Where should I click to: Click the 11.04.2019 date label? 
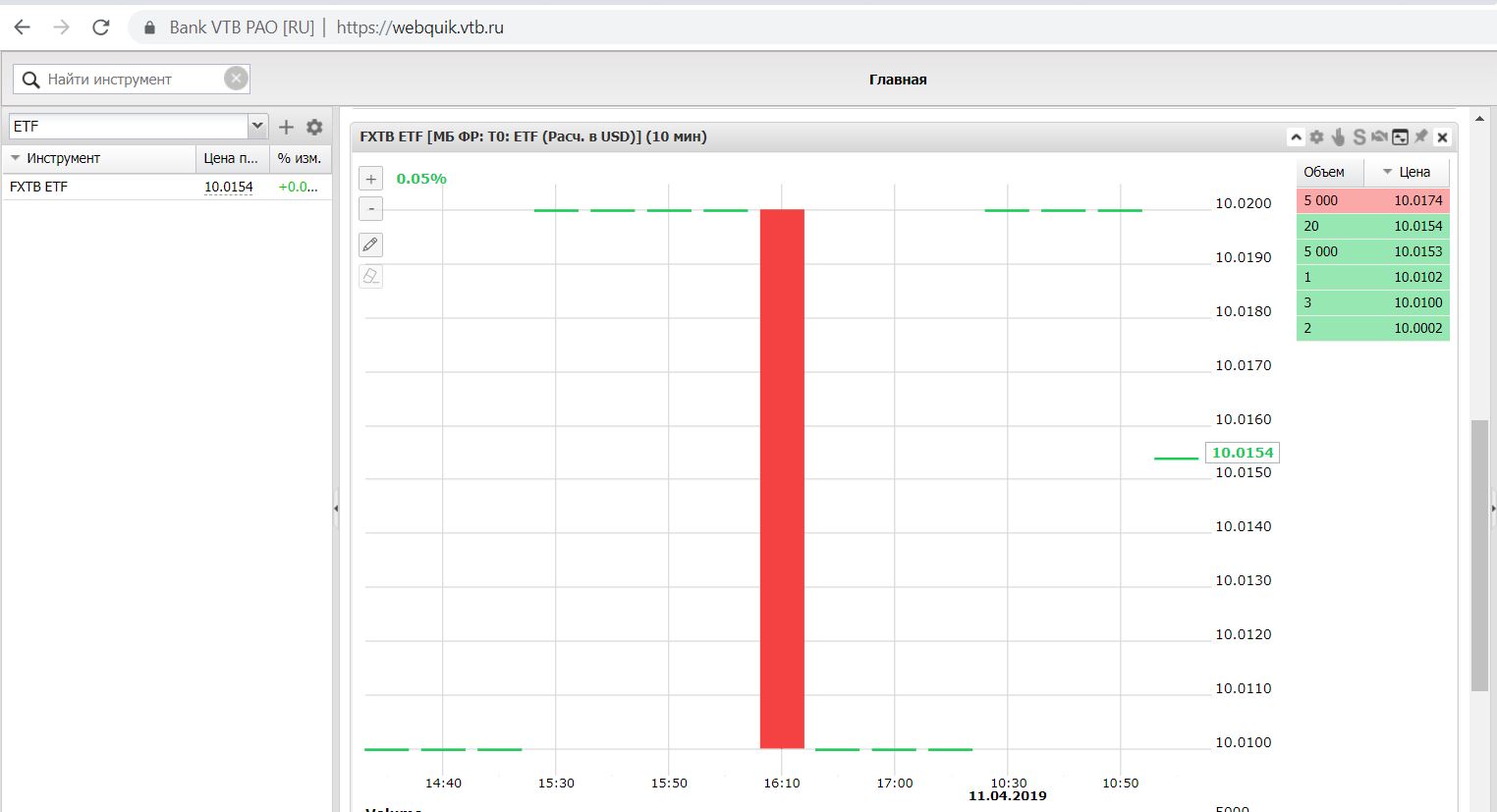click(1008, 795)
